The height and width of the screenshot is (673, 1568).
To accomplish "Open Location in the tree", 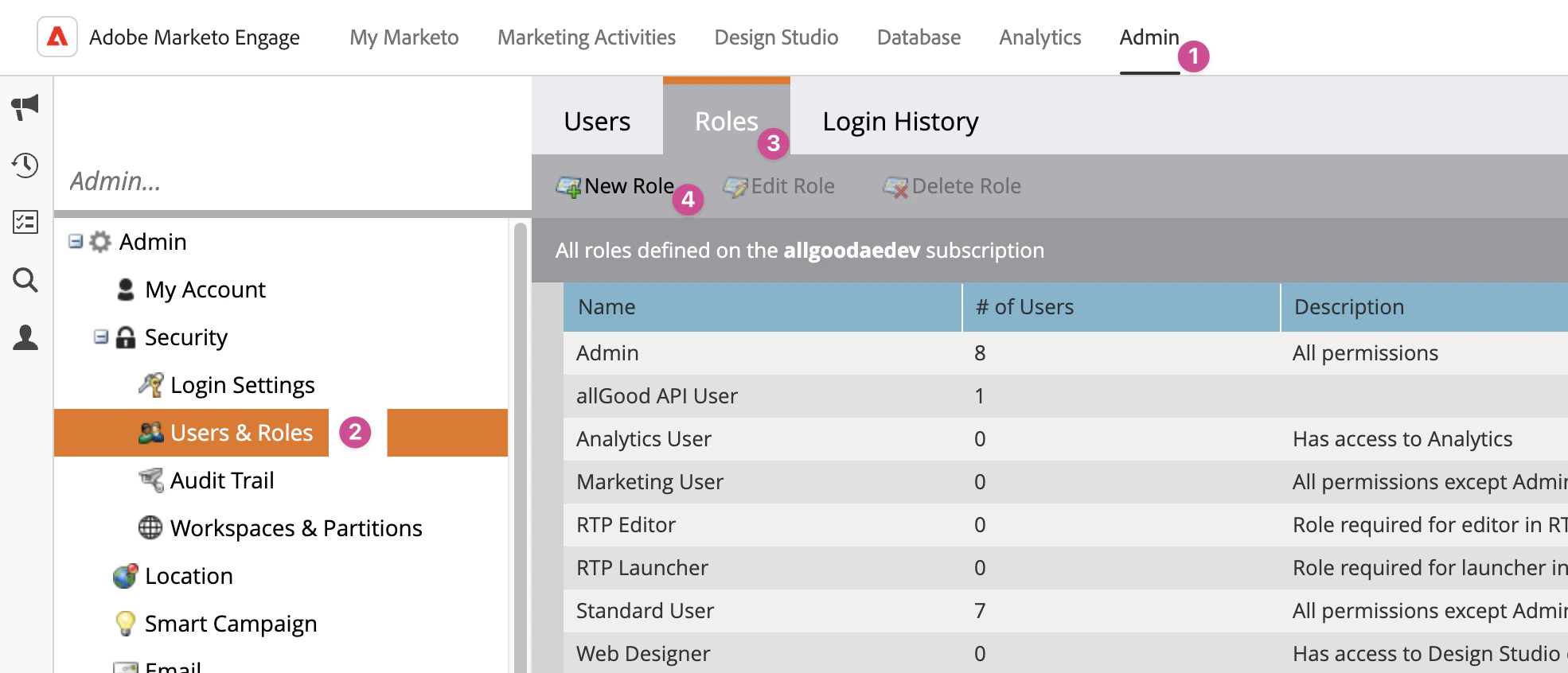I will 189,575.
